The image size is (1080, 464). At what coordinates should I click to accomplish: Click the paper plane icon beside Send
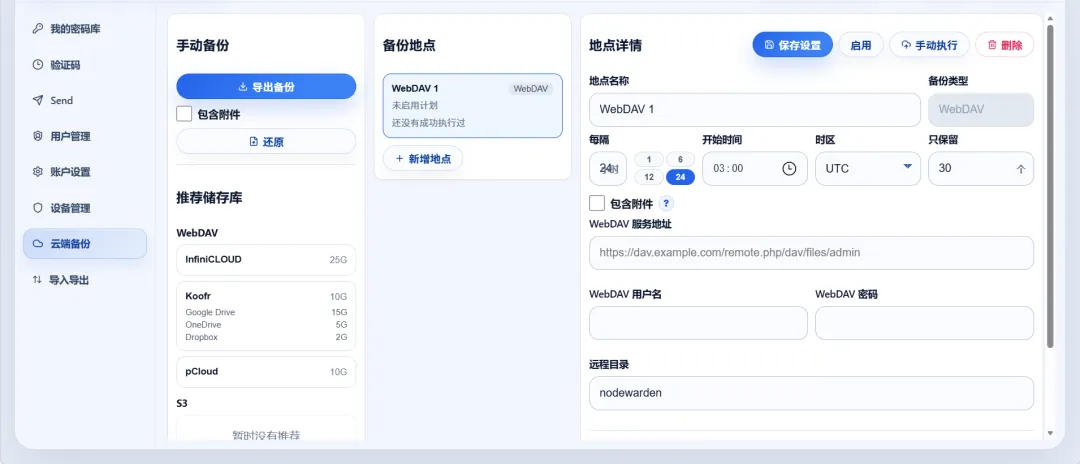38,101
